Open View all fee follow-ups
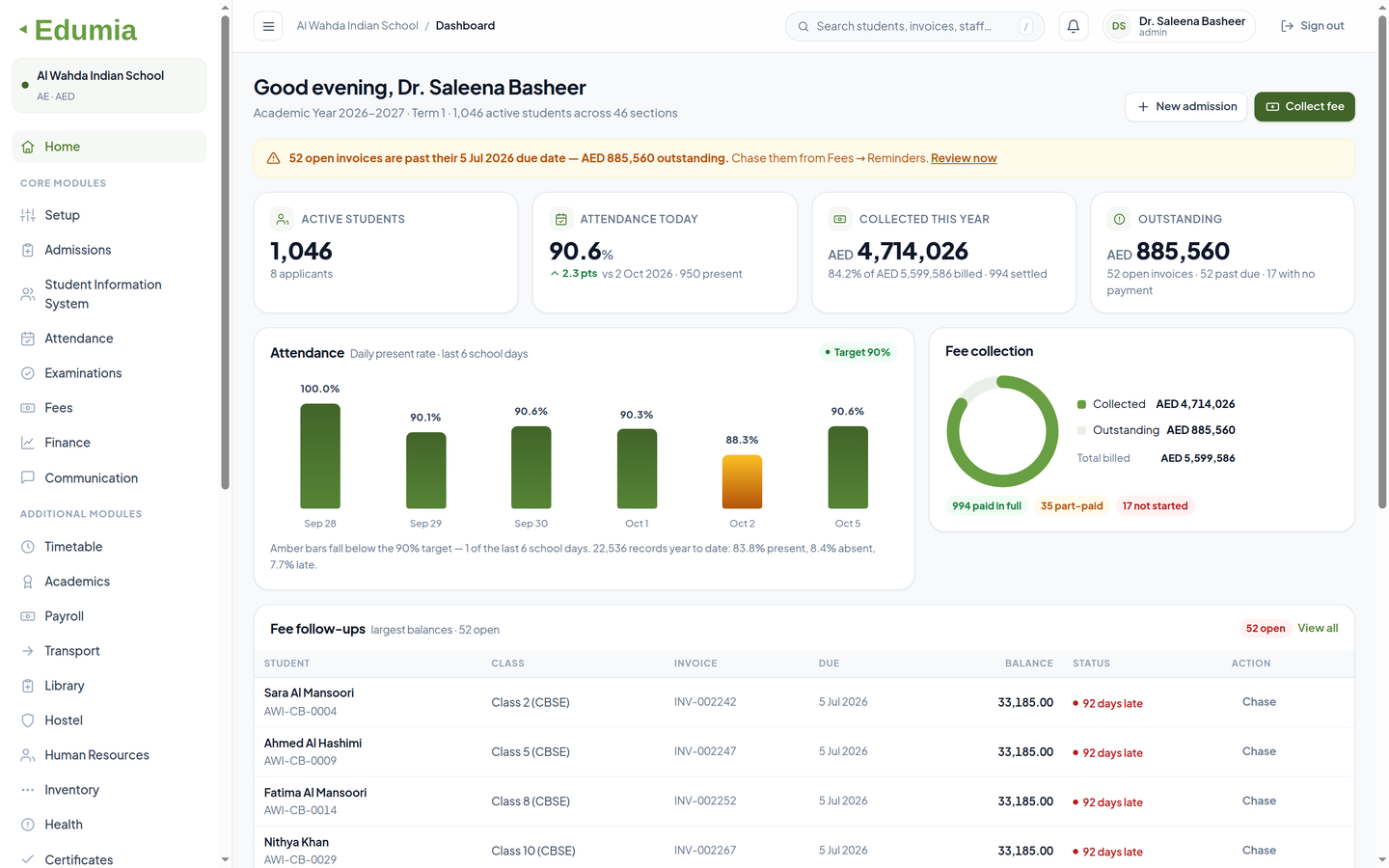 point(1318,628)
